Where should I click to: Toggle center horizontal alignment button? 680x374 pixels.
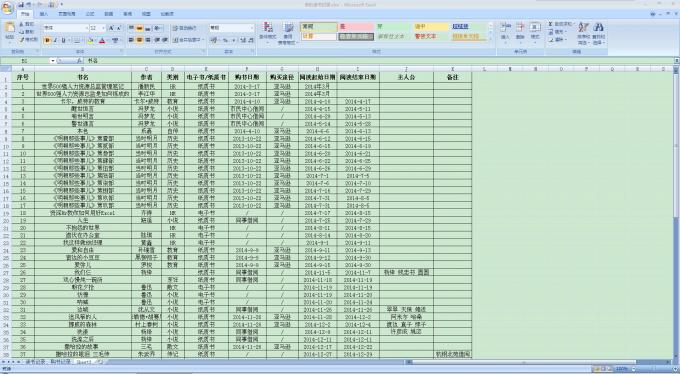140,40
